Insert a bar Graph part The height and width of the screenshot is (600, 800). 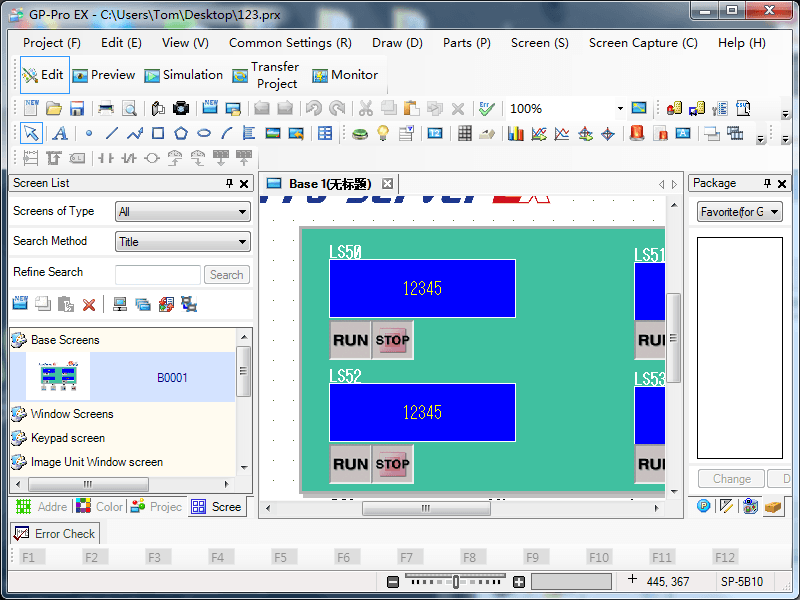(x=515, y=134)
